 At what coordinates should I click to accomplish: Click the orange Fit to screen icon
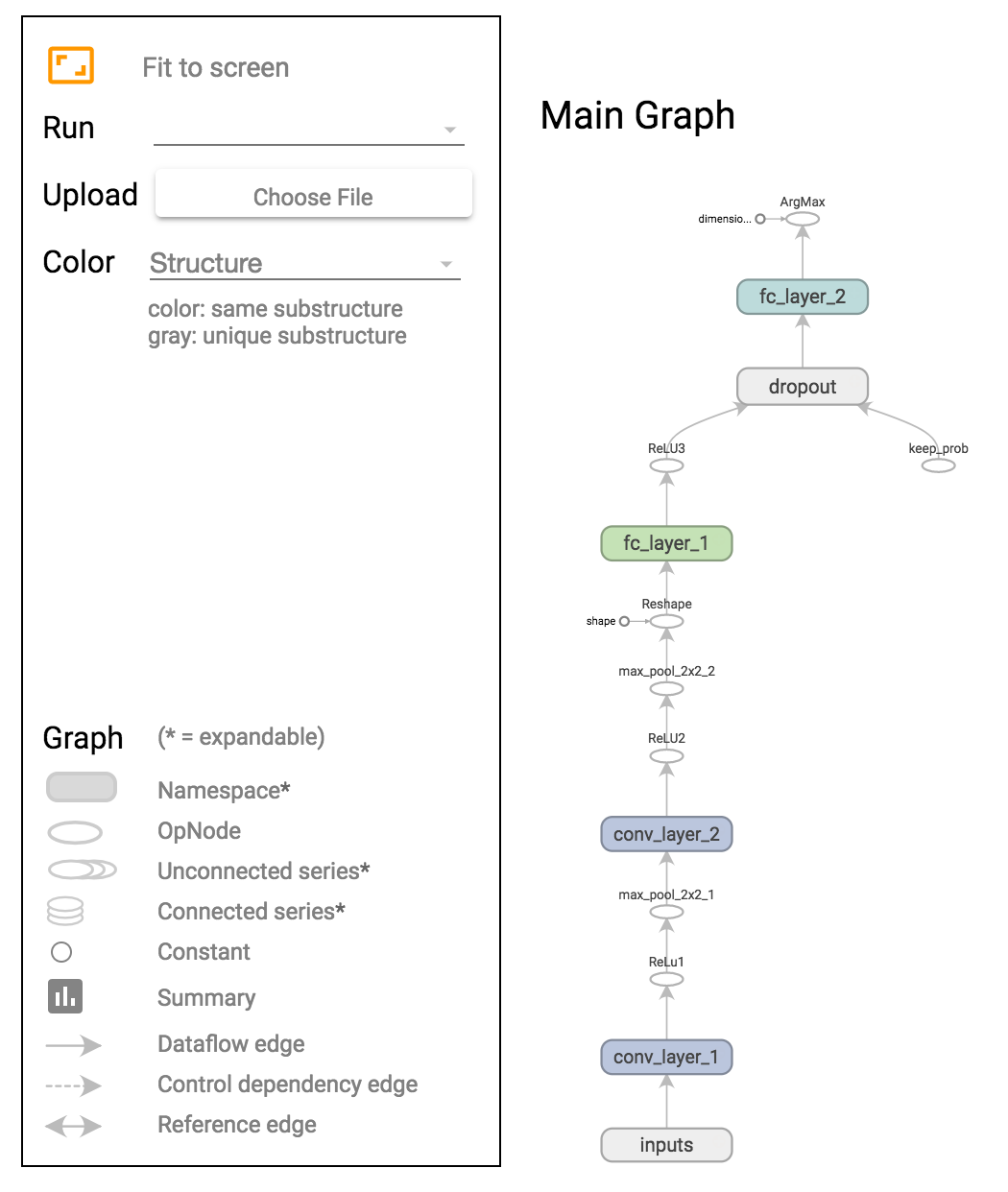[x=71, y=66]
